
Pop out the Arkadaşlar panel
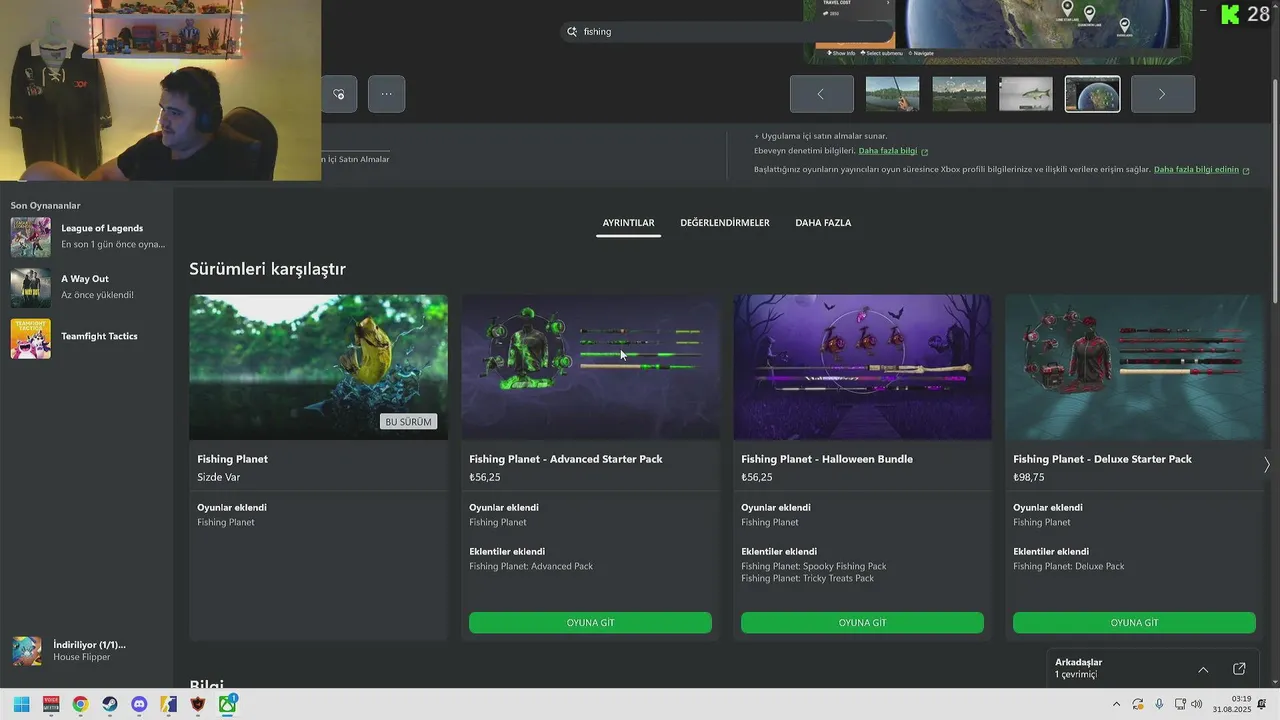1239,669
